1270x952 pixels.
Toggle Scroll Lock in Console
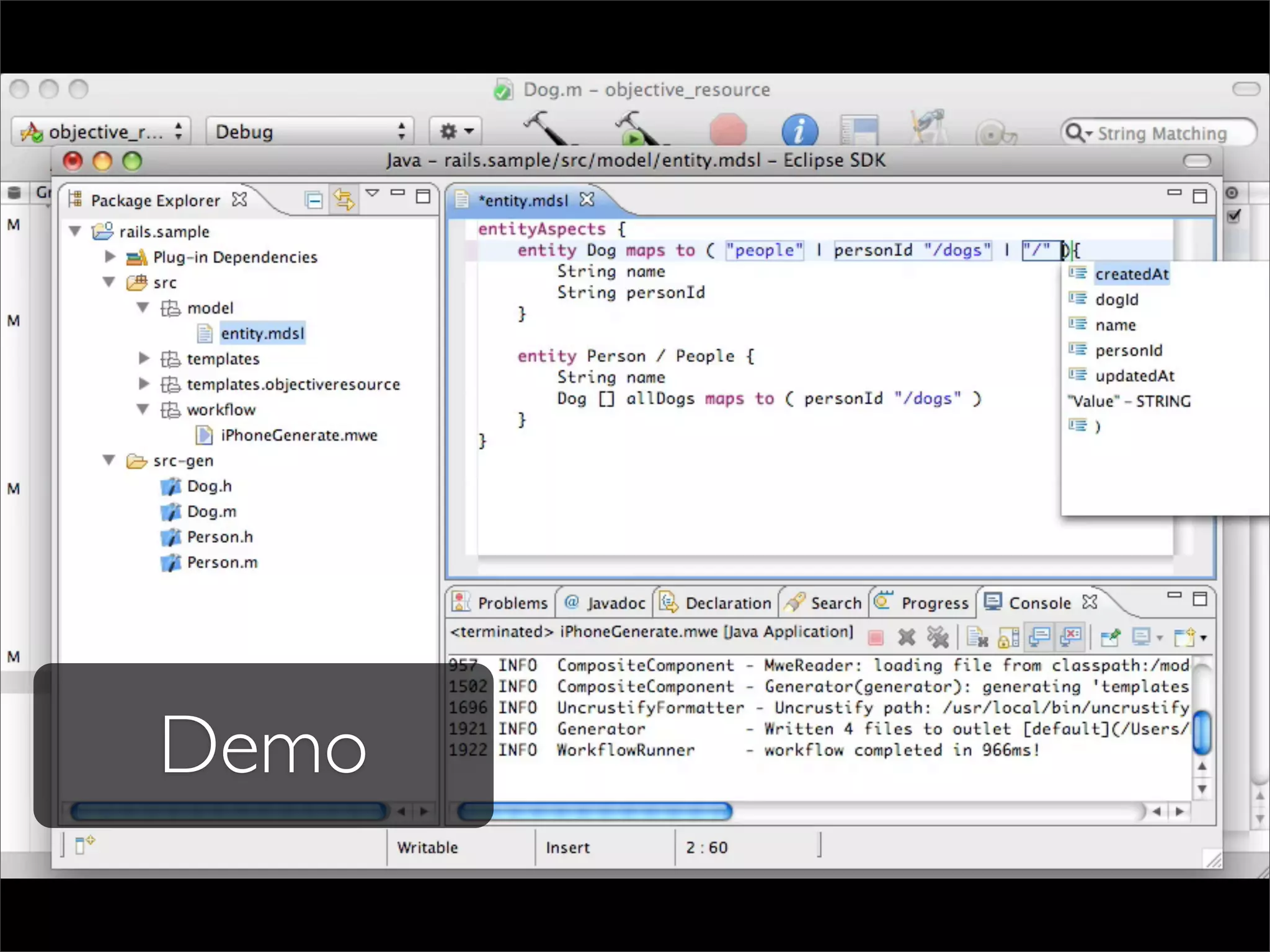pos(1008,637)
